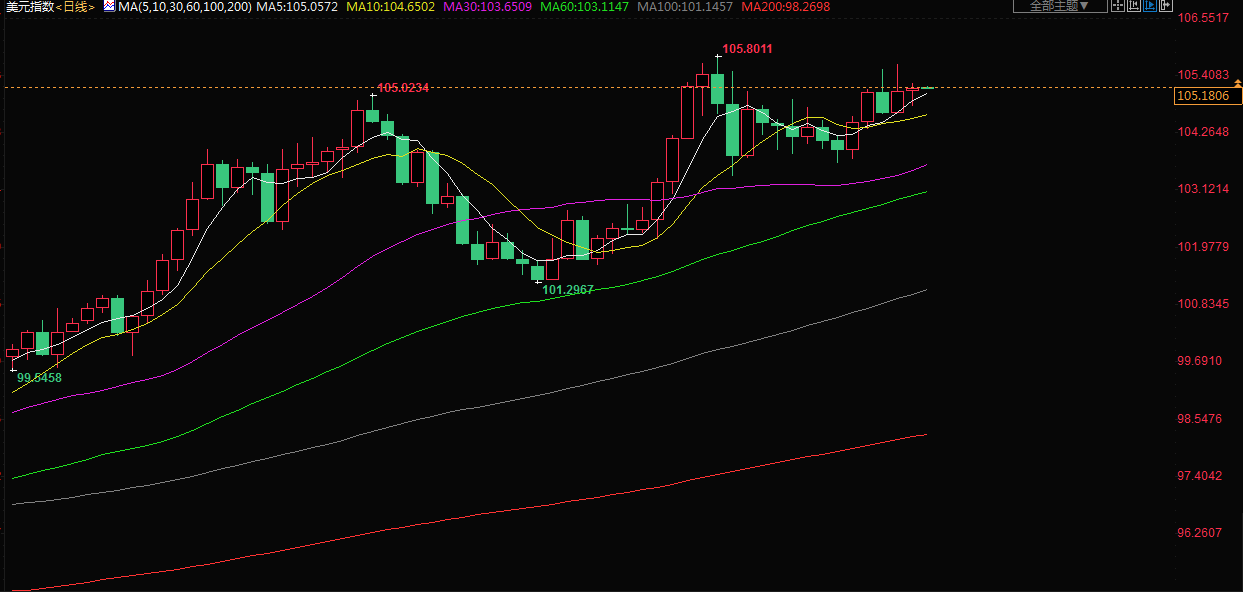1243x592 pixels.
Task: Open the 全部主题 dropdown
Action: (x=1059, y=5)
